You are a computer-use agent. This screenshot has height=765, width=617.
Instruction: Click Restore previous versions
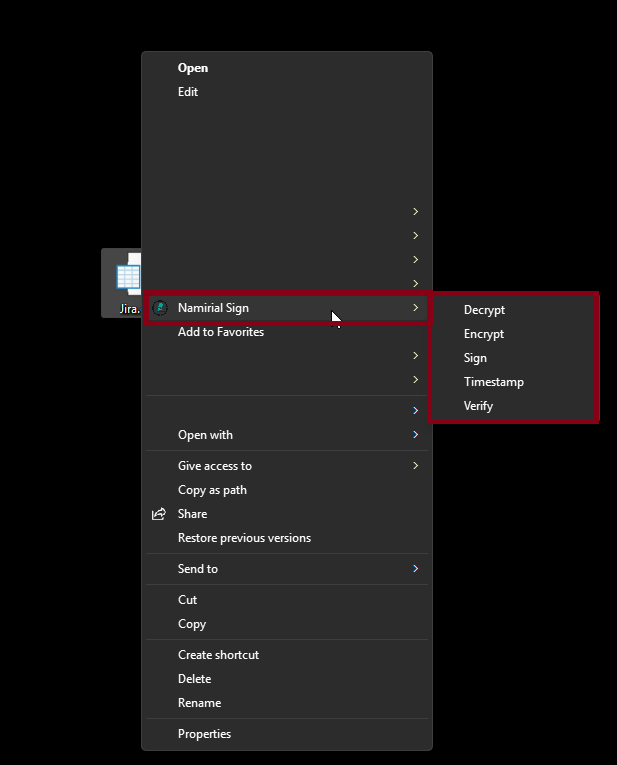tap(244, 538)
